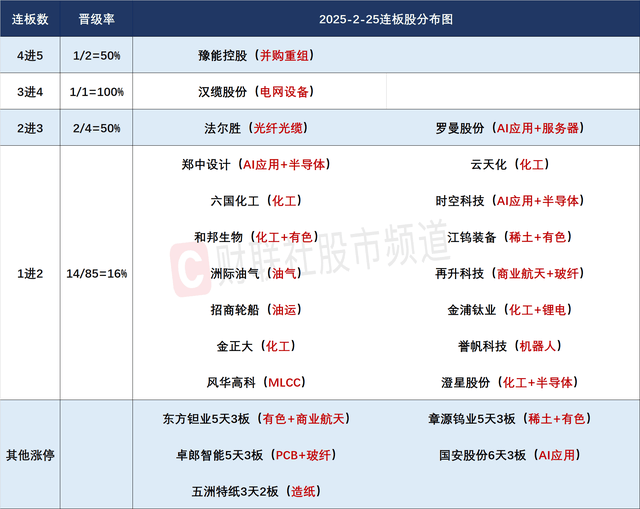
Task: Click the 其他涨停 row label
Action: (x=30, y=454)
